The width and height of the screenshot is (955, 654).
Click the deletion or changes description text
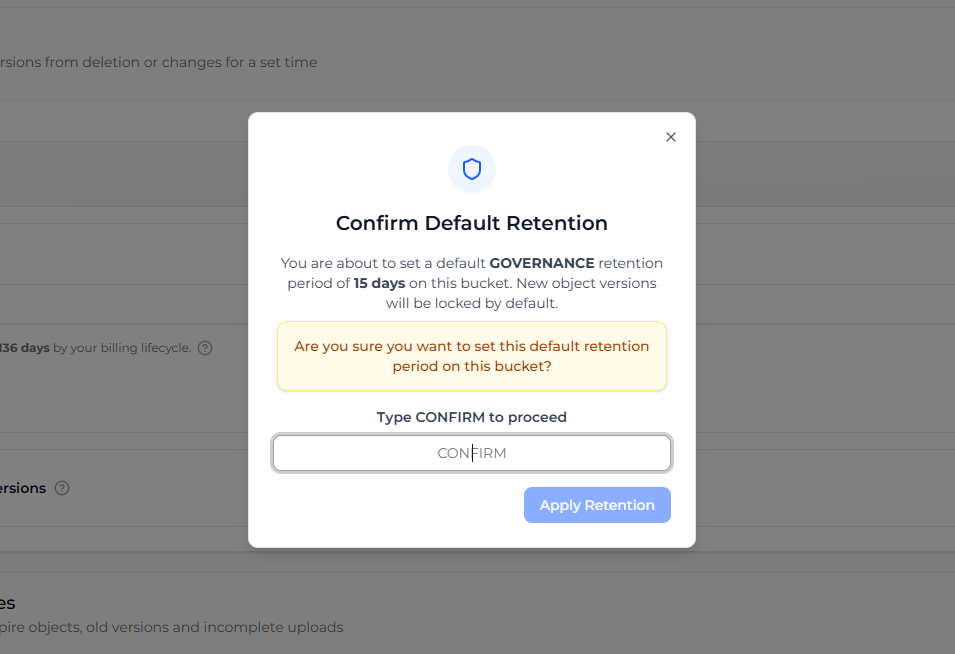(158, 62)
